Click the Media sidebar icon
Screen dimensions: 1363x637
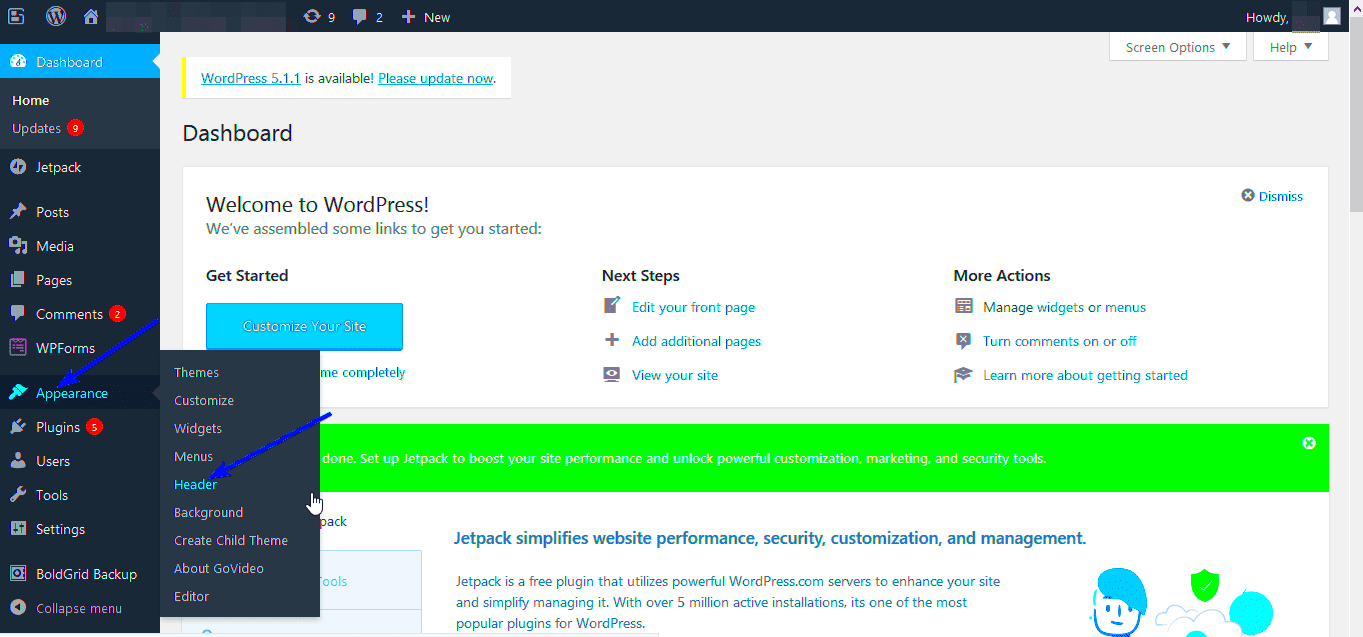pos(18,245)
